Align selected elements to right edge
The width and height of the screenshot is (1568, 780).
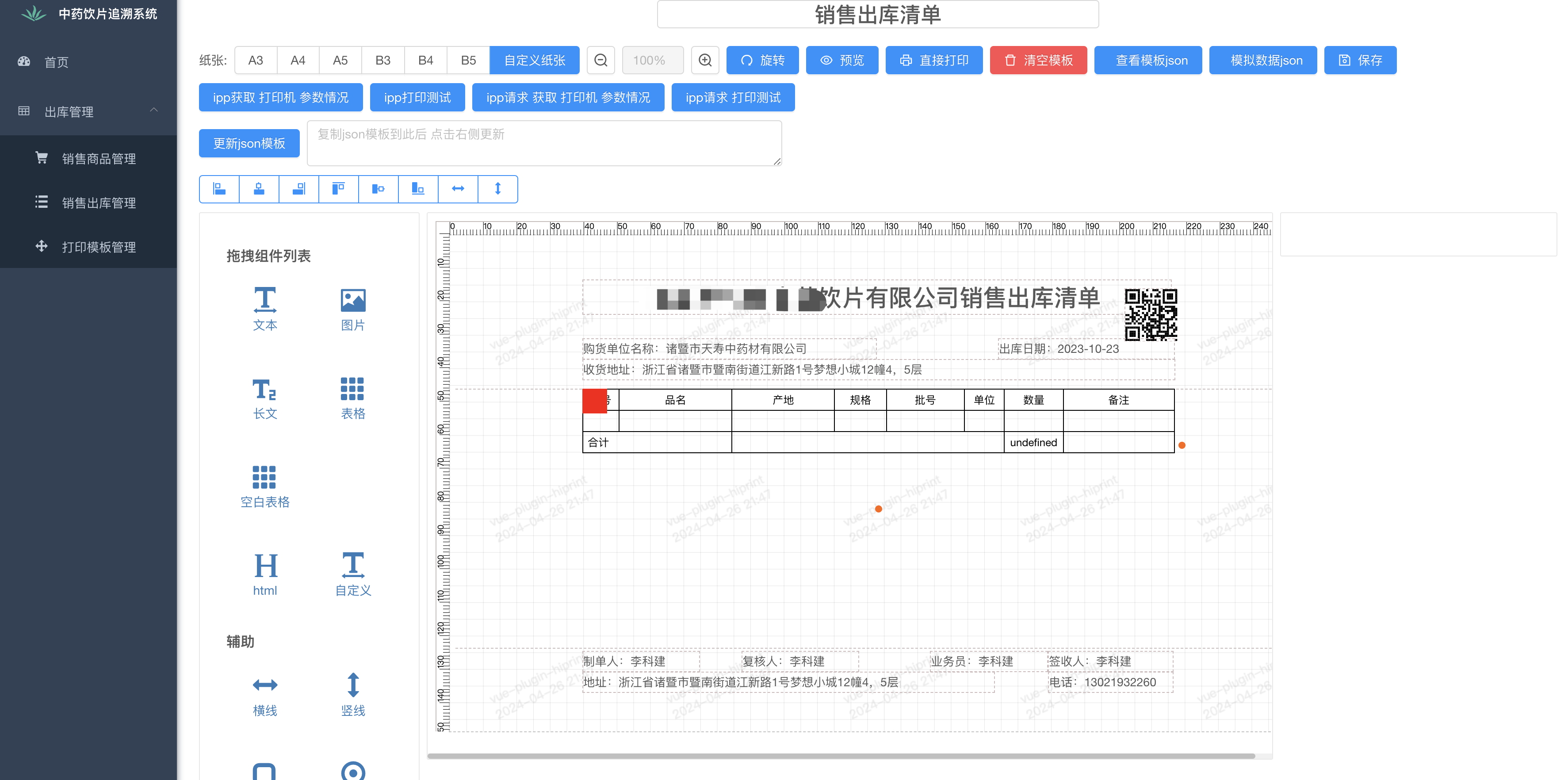pos(299,189)
